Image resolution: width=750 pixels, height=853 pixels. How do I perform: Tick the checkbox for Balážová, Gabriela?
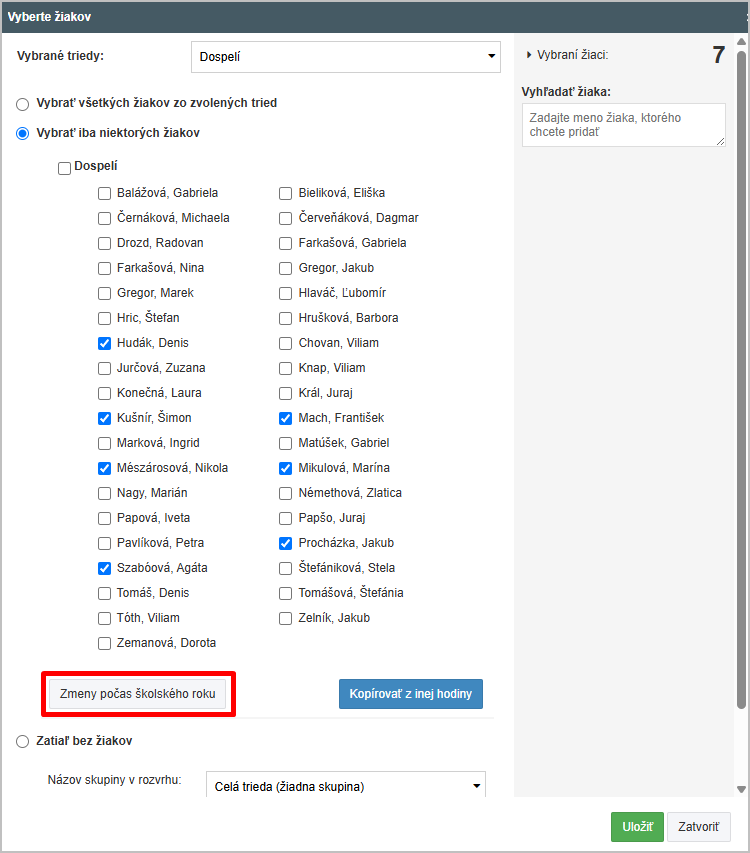click(x=104, y=193)
